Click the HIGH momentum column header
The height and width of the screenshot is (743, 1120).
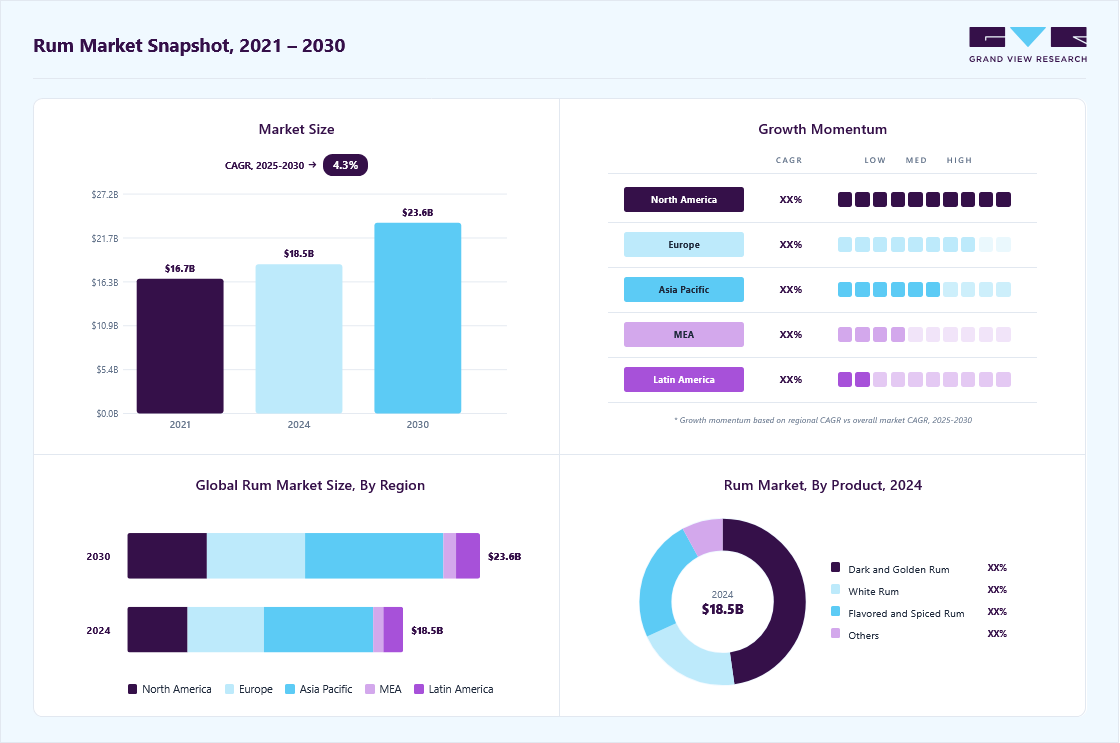959,161
